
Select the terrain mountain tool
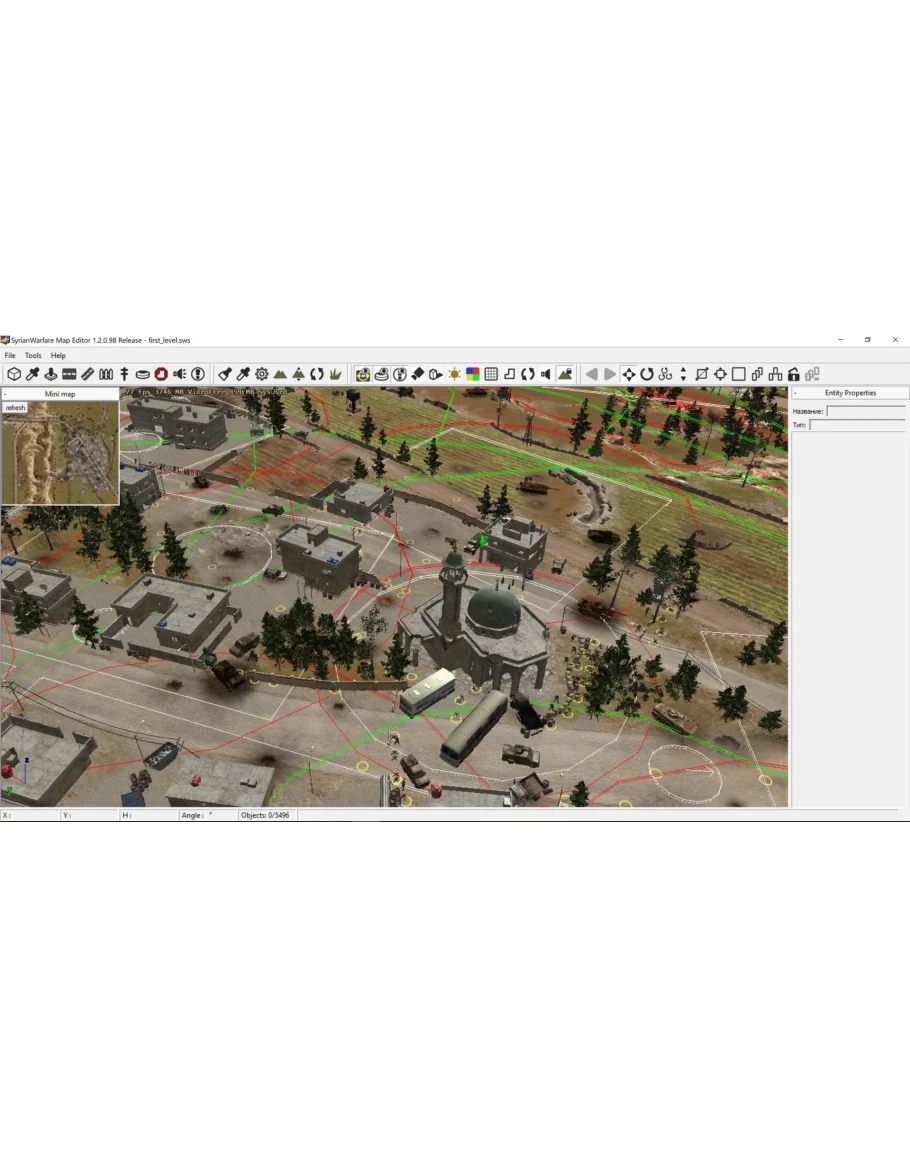(x=280, y=374)
